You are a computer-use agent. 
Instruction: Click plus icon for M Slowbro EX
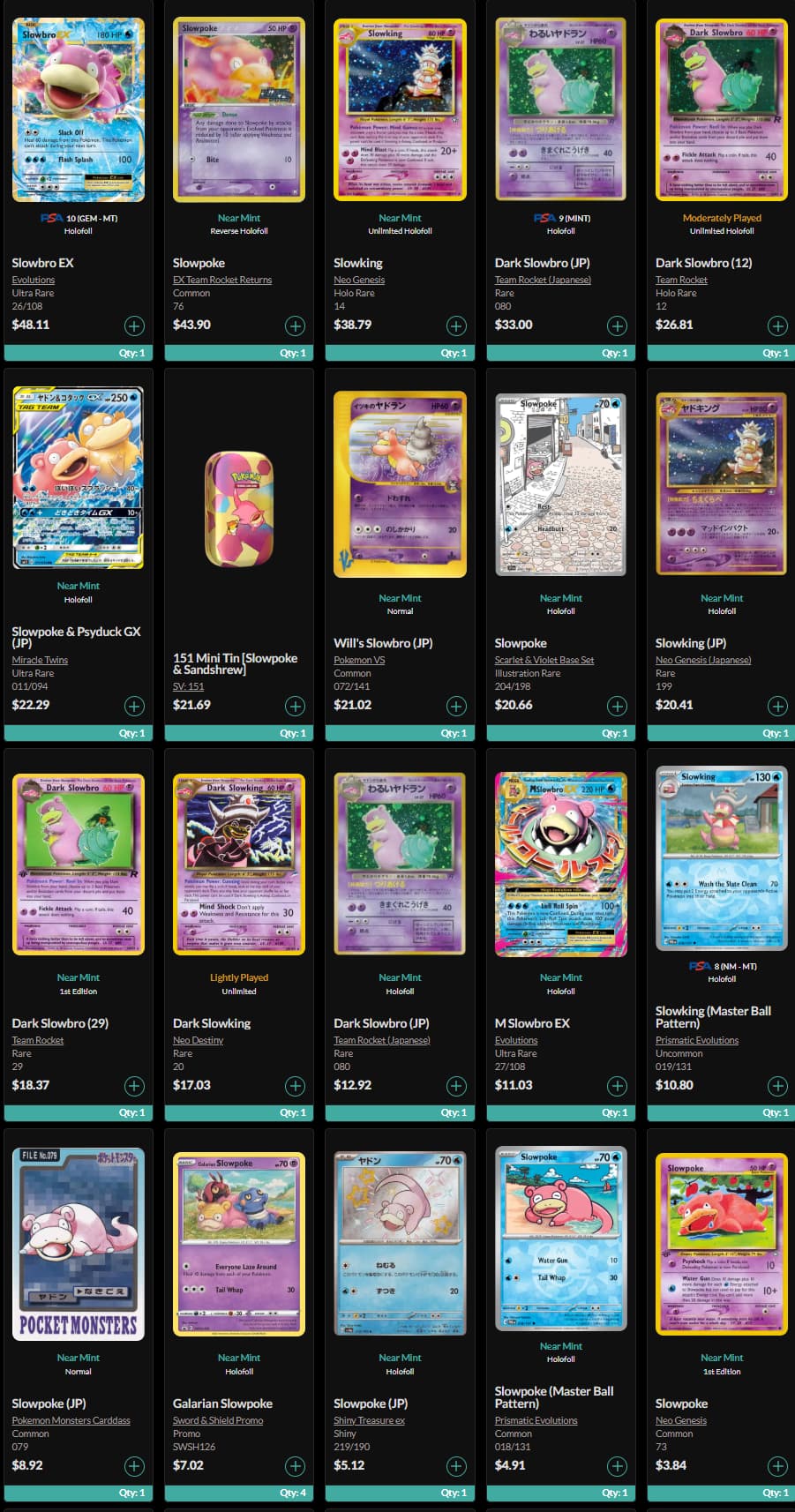pos(617,1086)
